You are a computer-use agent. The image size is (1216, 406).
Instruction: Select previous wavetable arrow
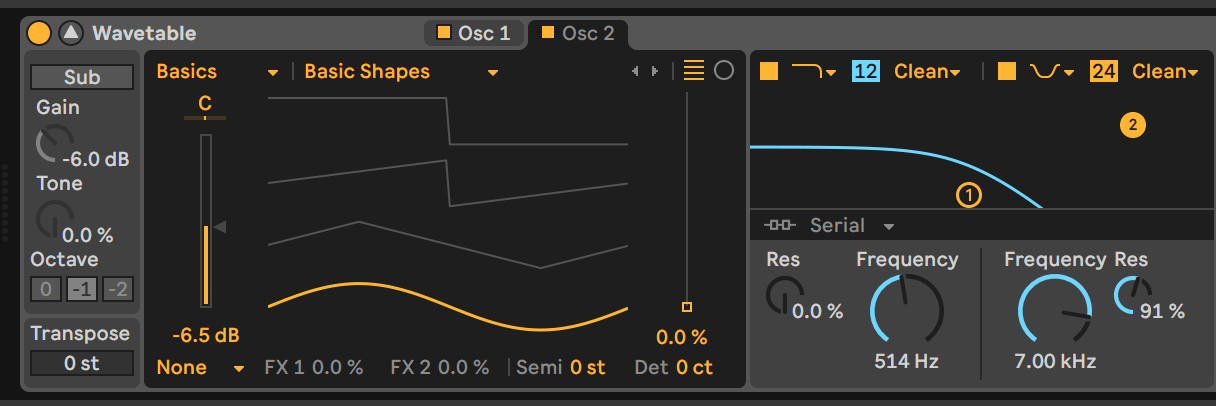pos(635,71)
